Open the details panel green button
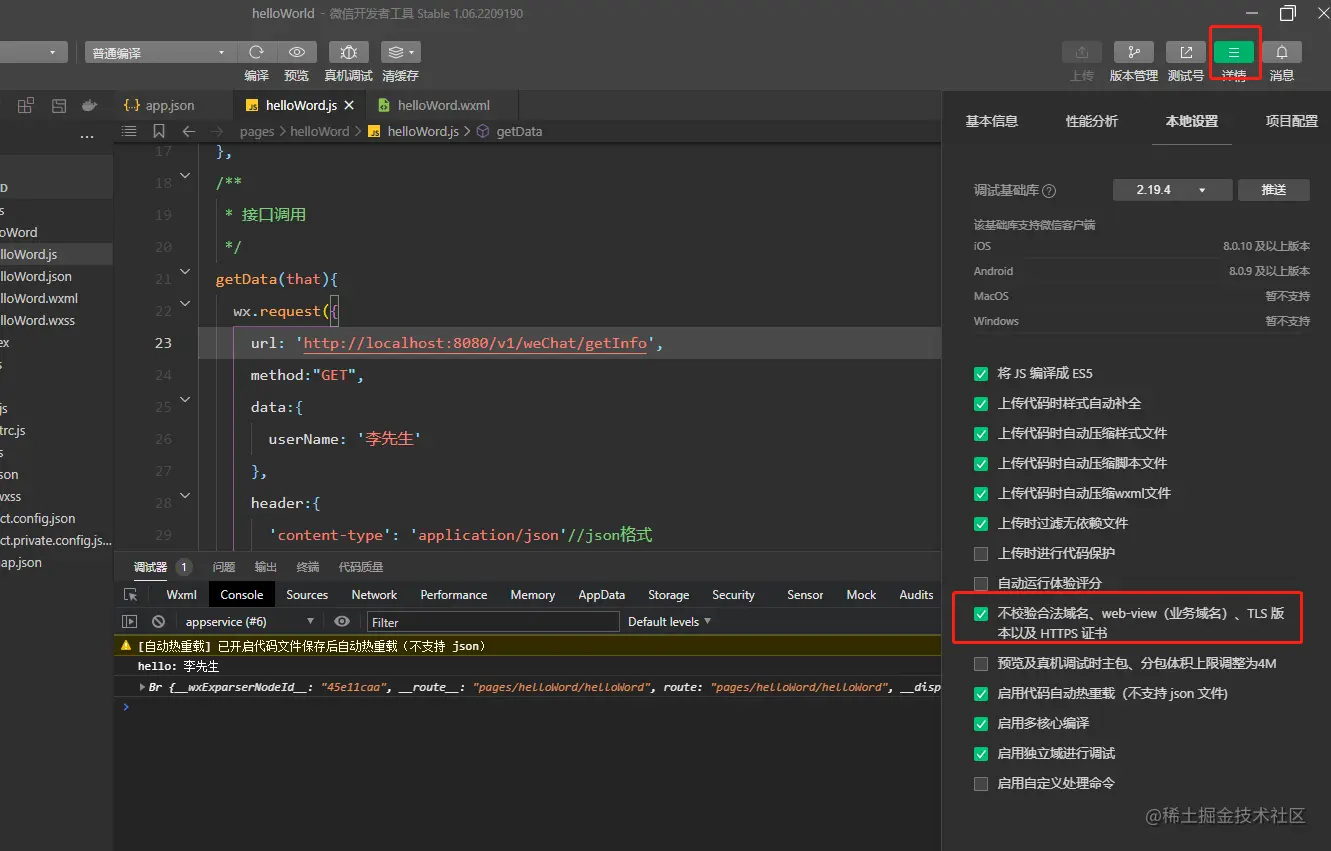Image resolution: width=1331 pixels, height=851 pixels. [1234, 52]
